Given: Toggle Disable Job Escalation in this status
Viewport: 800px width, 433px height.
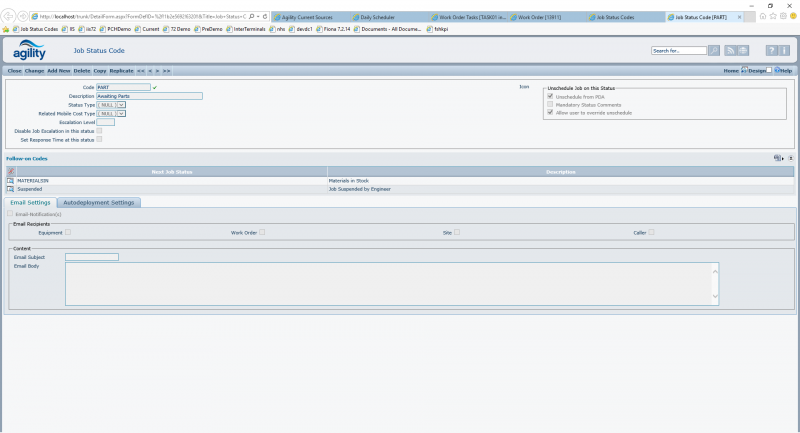Looking at the screenshot, I should click(x=99, y=131).
